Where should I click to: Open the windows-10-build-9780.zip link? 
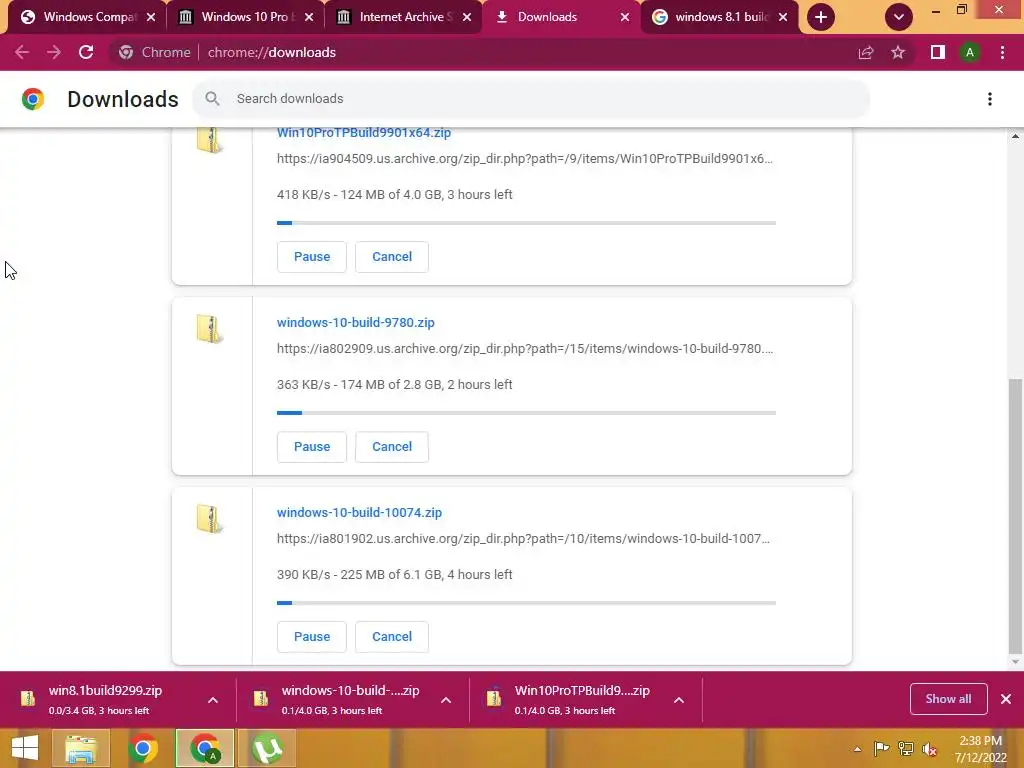click(355, 323)
